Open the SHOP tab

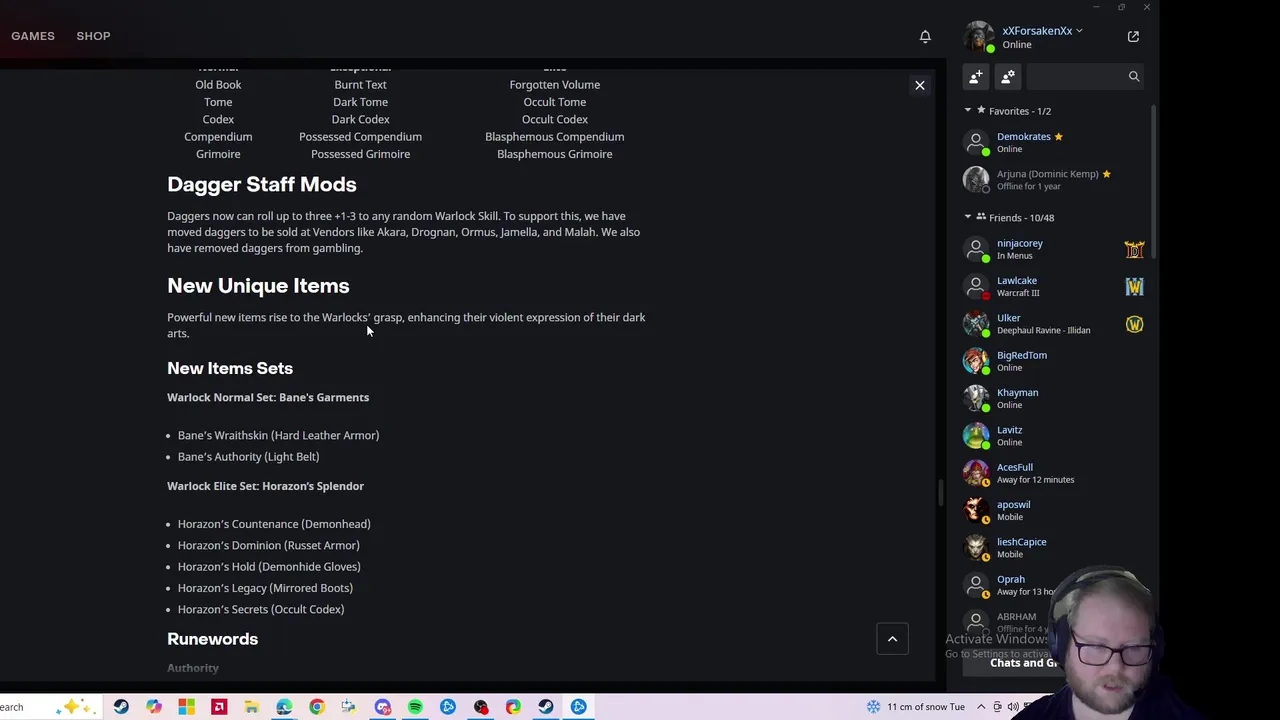[93, 36]
